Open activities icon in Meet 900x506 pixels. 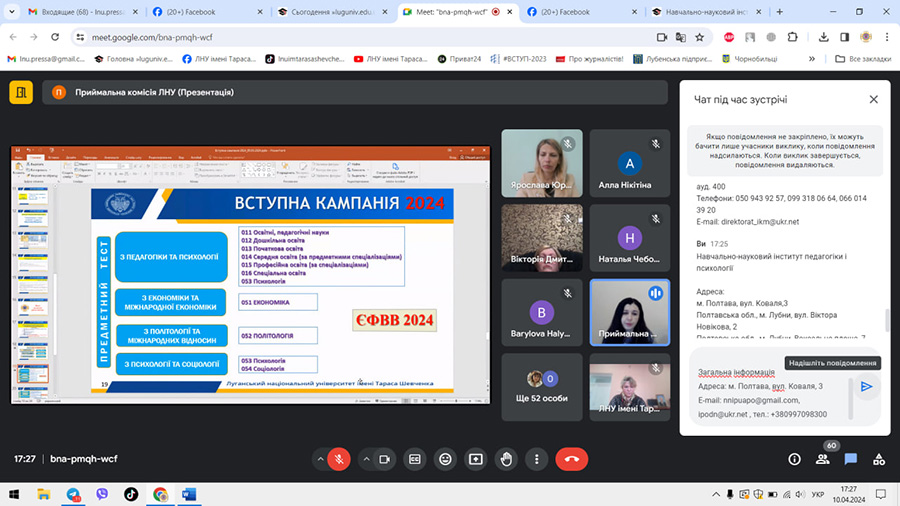tap(879, 460)
